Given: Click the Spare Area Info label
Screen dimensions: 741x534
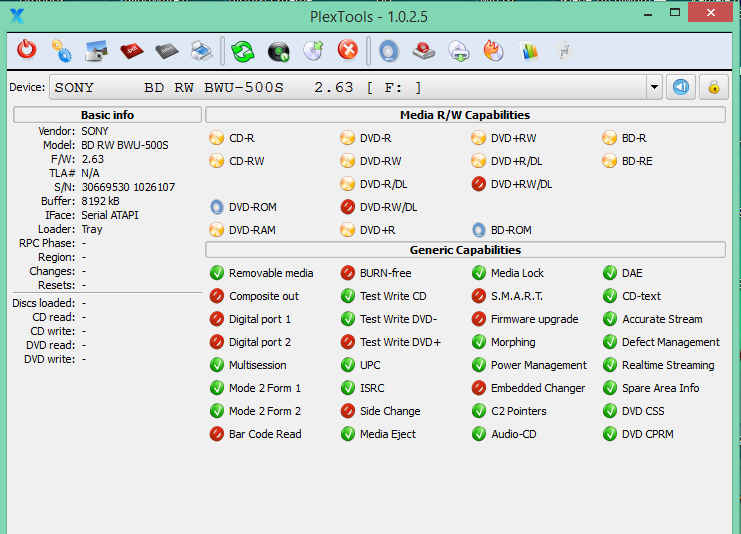Looking at the screenshot, I should [660, 388].
